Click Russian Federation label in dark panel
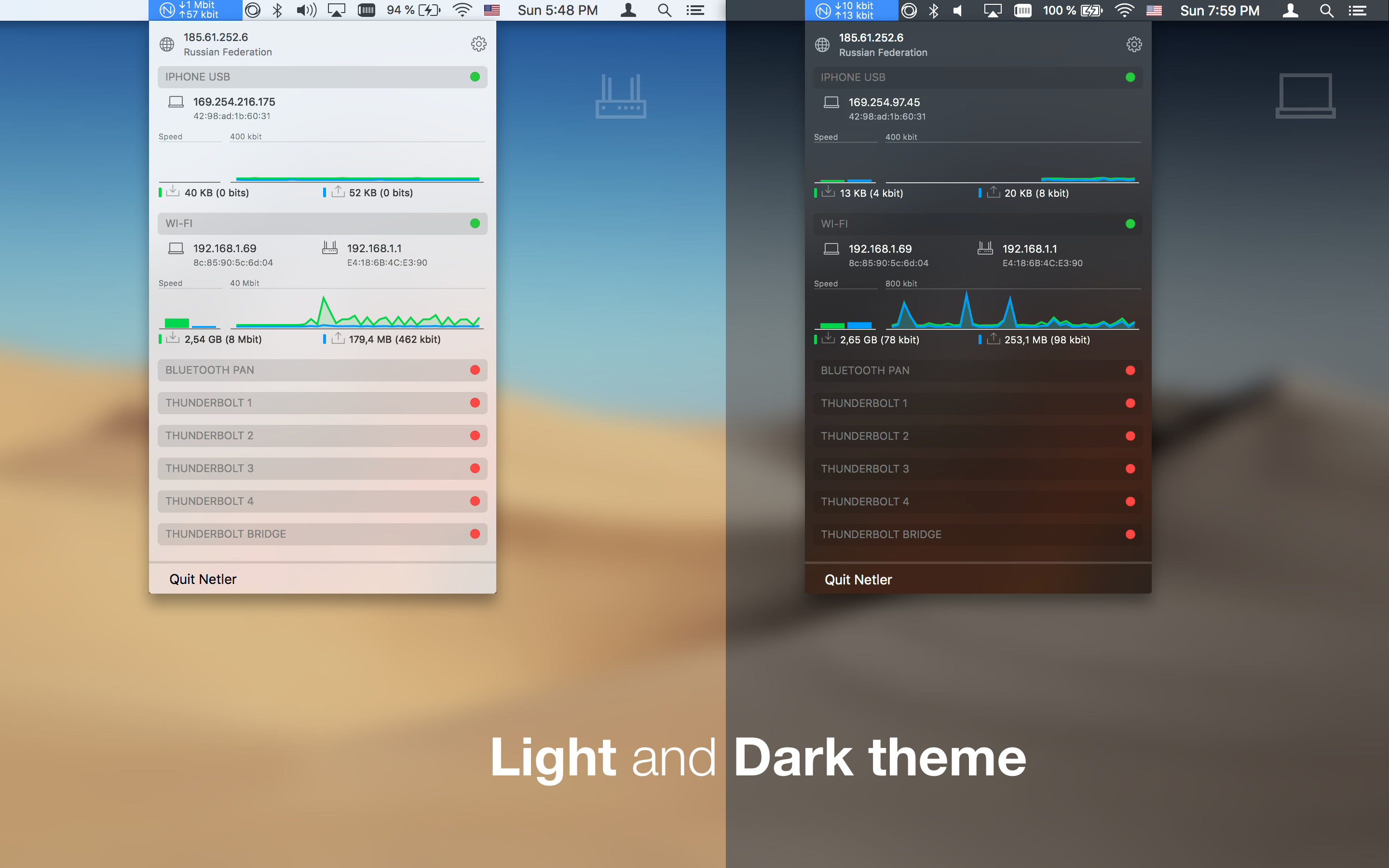The height and width of the screenshot is (868, 1389). 884,53
